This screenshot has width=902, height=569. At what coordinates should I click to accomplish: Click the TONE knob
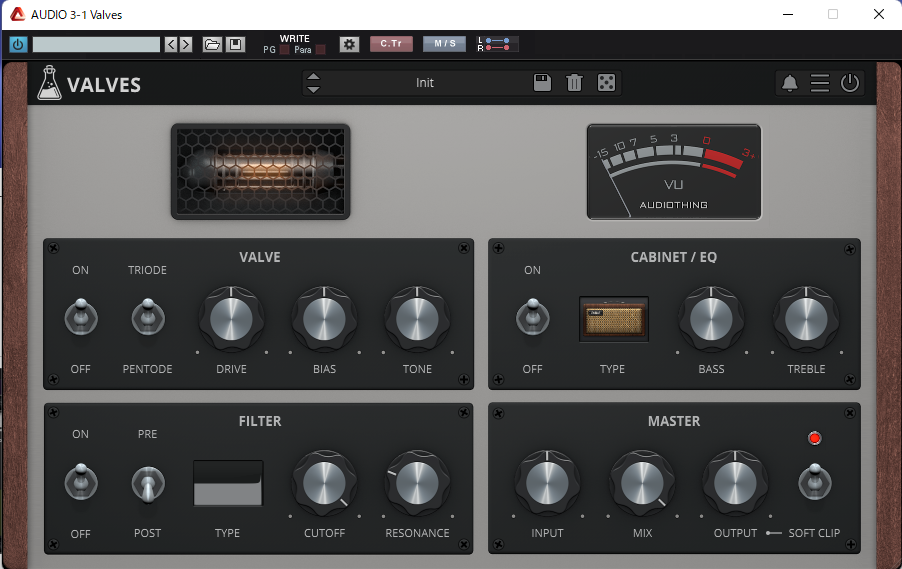417,319
